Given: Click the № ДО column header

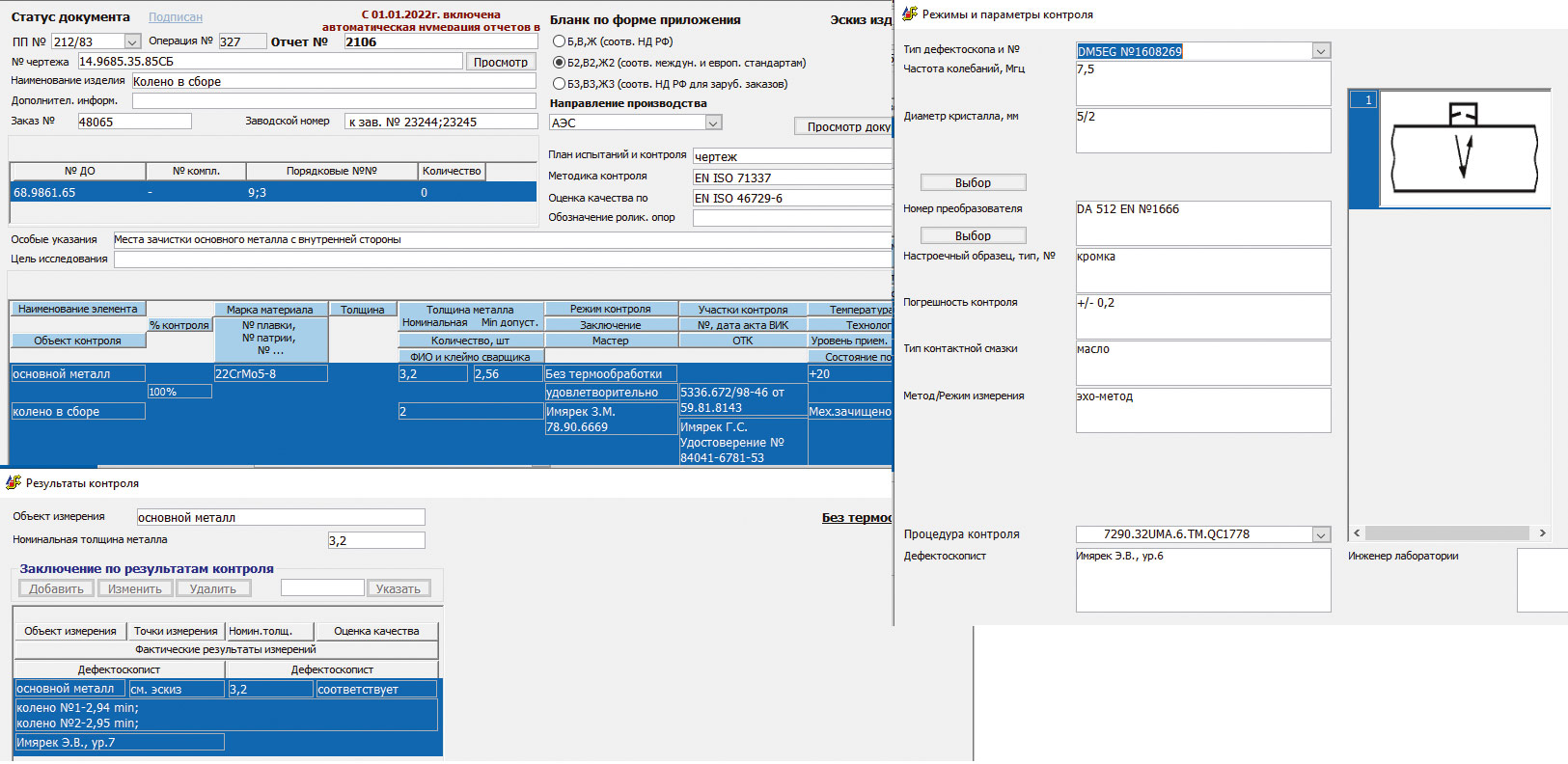Looking at the screenshot, I should click(x=79, y=171).
